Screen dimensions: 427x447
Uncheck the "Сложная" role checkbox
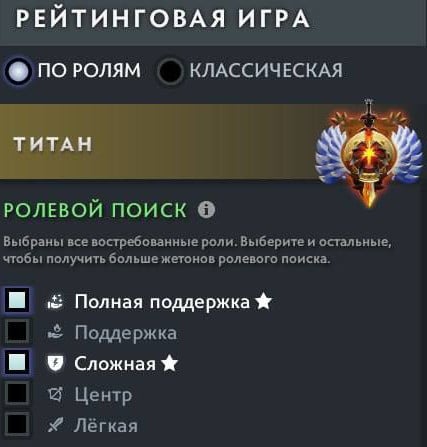[x=17, y=362]
